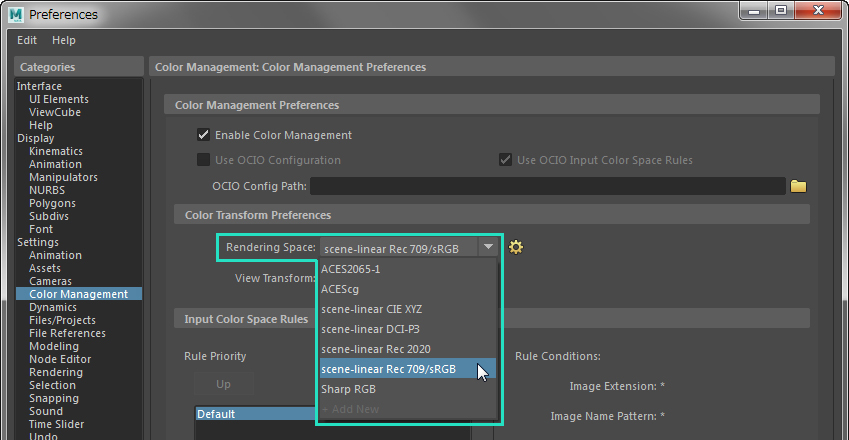Choose ACEScg rendering space
849x440 pixels.
[x=407, y=289]
